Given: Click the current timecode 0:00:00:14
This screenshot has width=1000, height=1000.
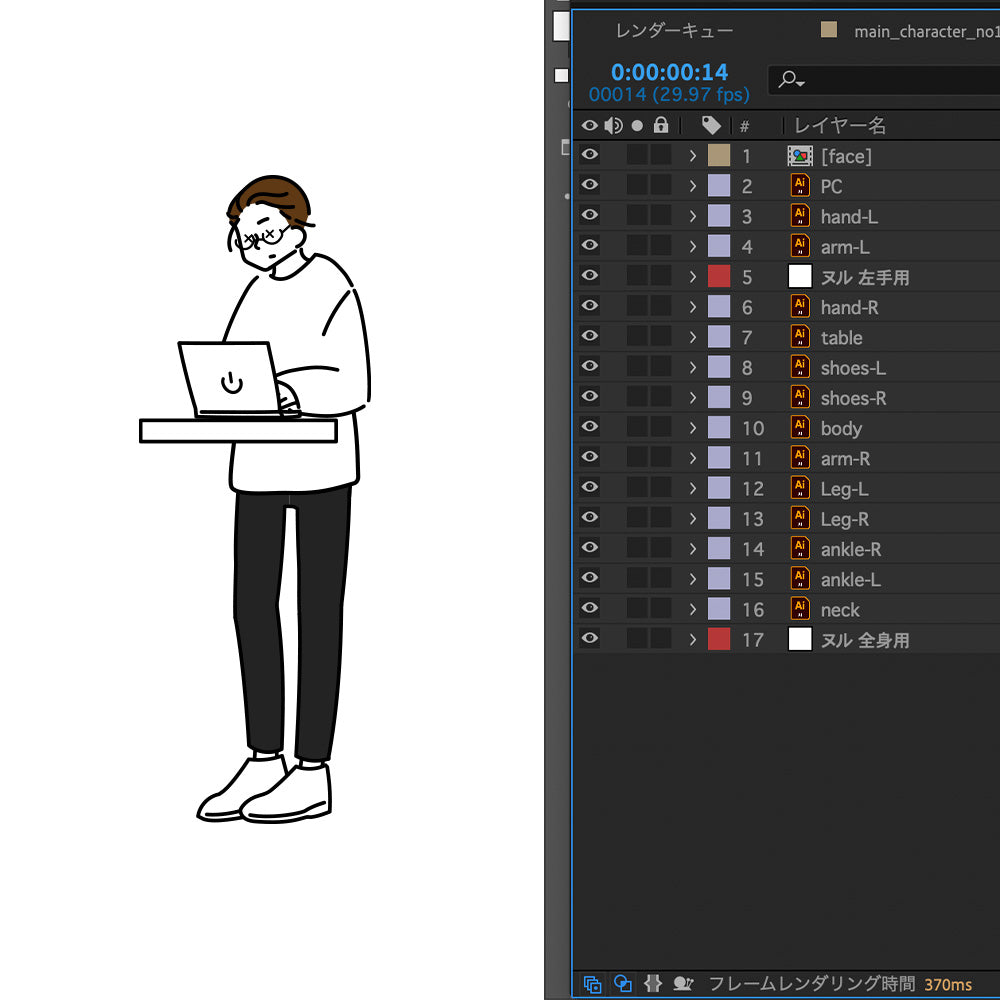Looking at the screenshot, I should [x=669, y=72].
